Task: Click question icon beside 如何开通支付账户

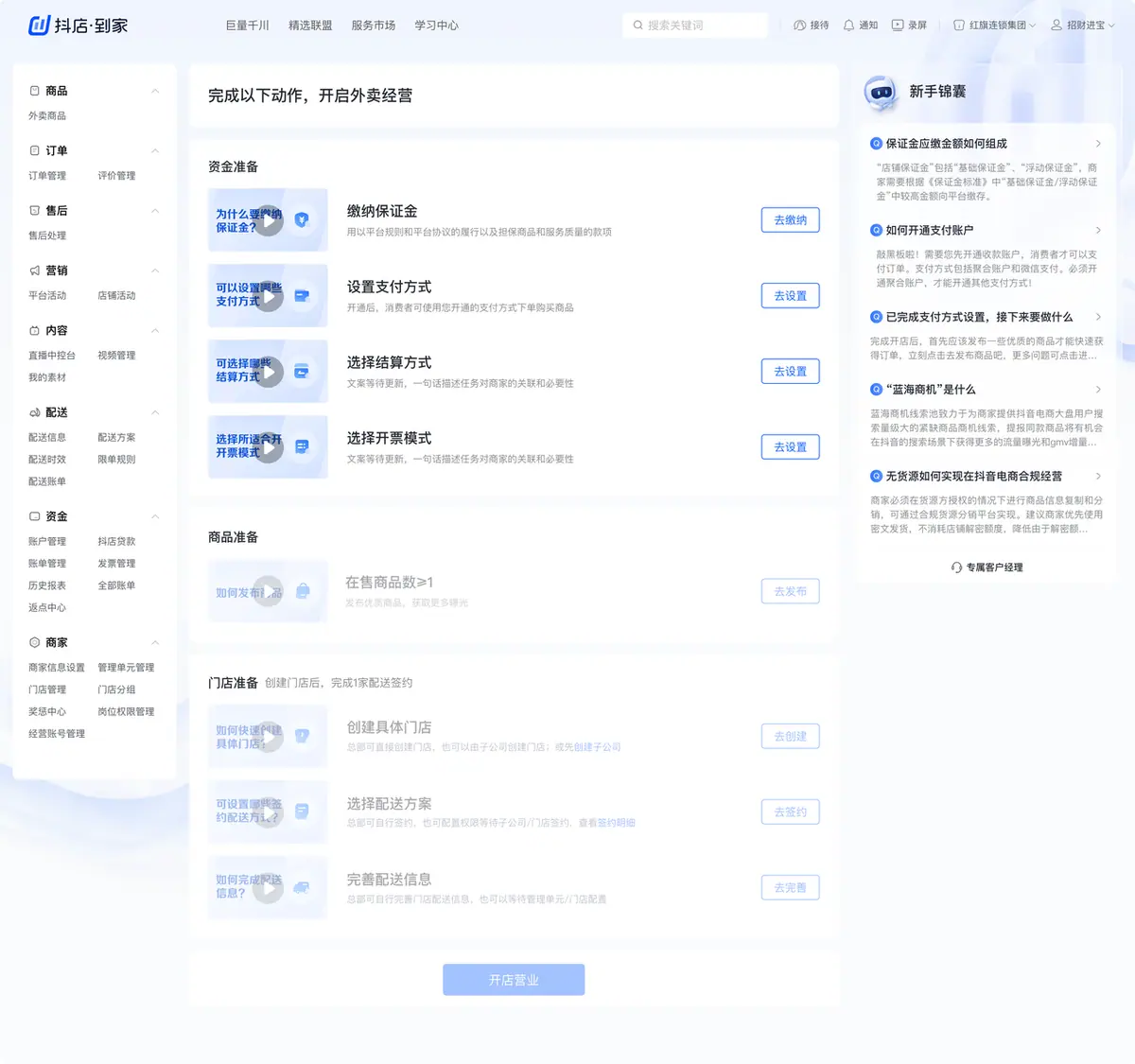Action: (x=876, y=230)
